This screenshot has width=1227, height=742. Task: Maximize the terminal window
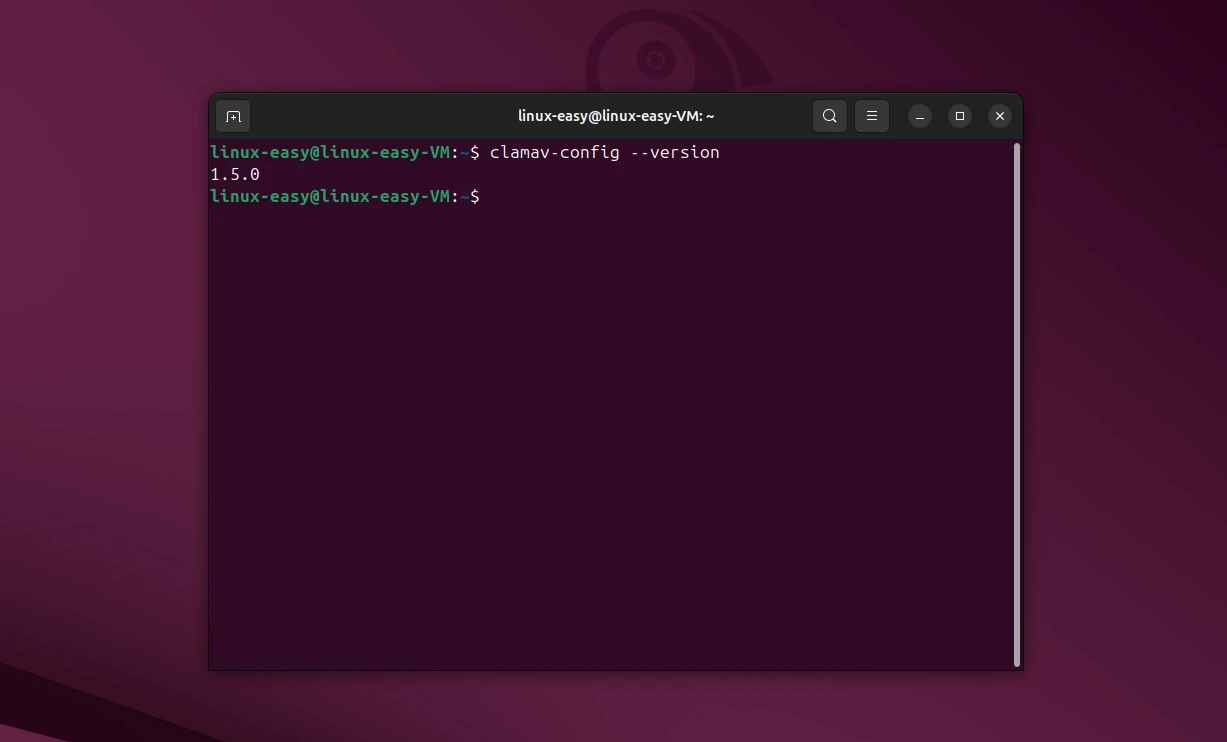click(959, 116)
